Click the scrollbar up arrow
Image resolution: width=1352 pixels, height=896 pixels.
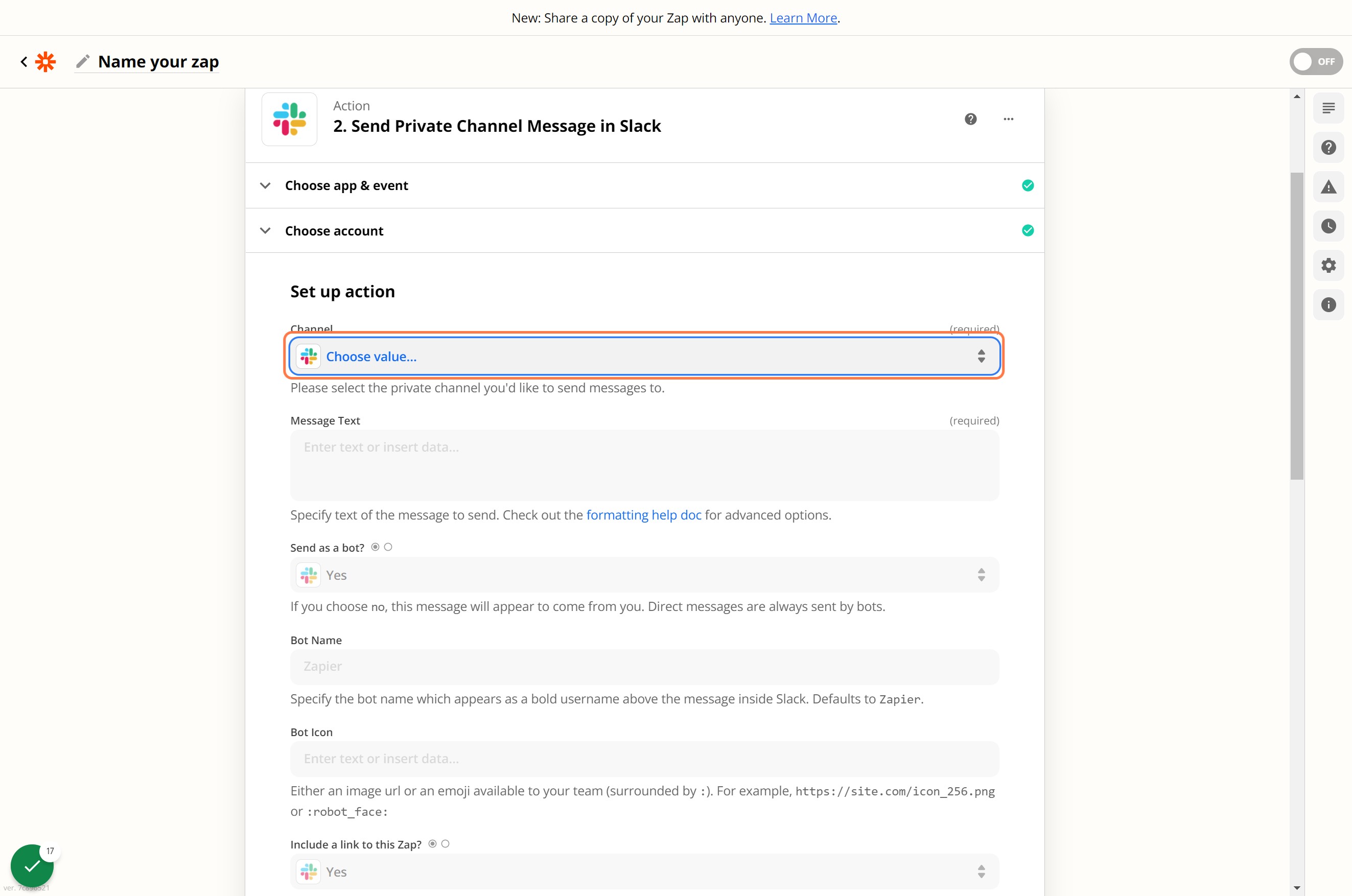[1297, 97]
